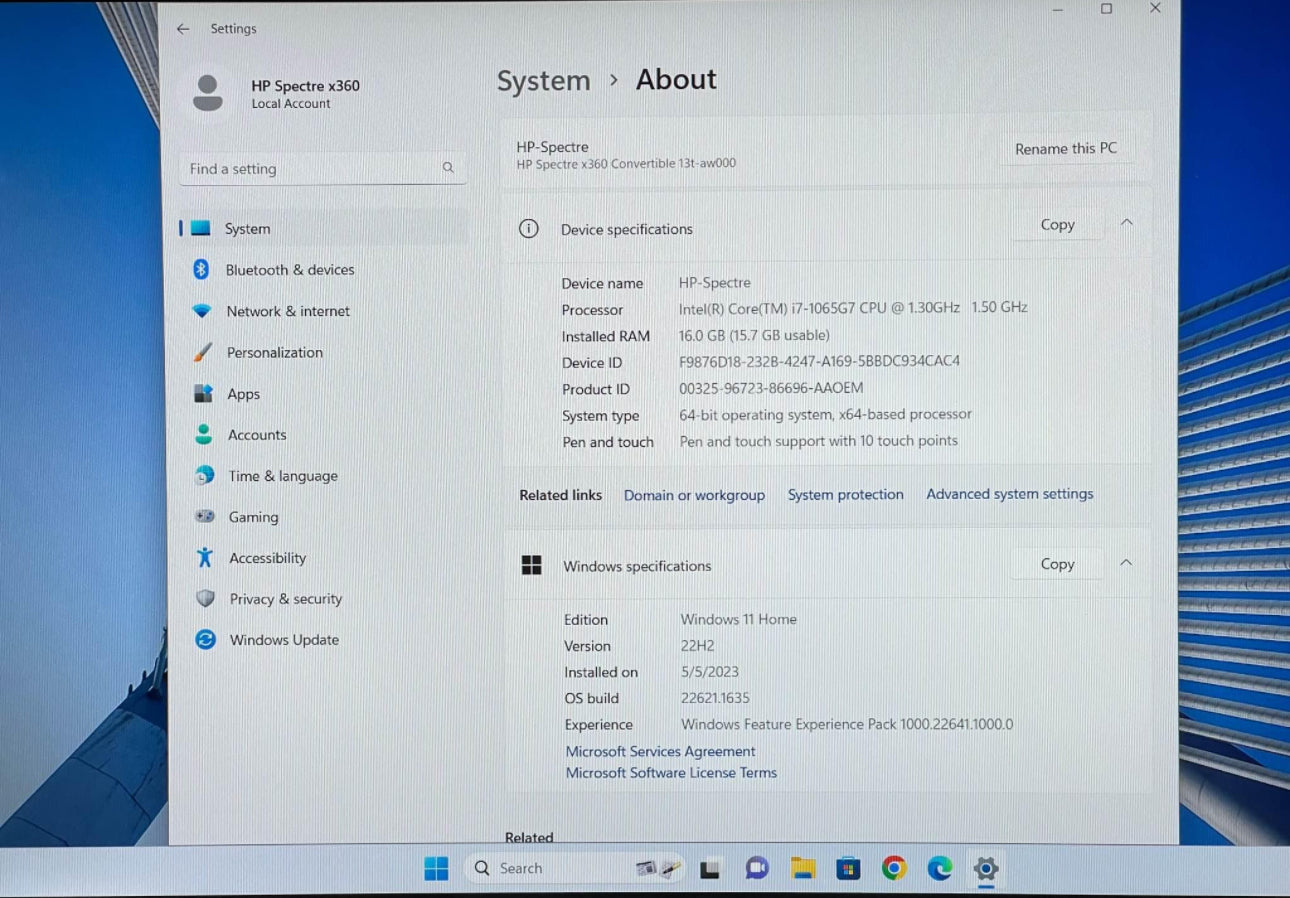Viewport: 1290px width, 898px height.
Task: Open the System category in sidebar
Action: [x=323, y=228]
